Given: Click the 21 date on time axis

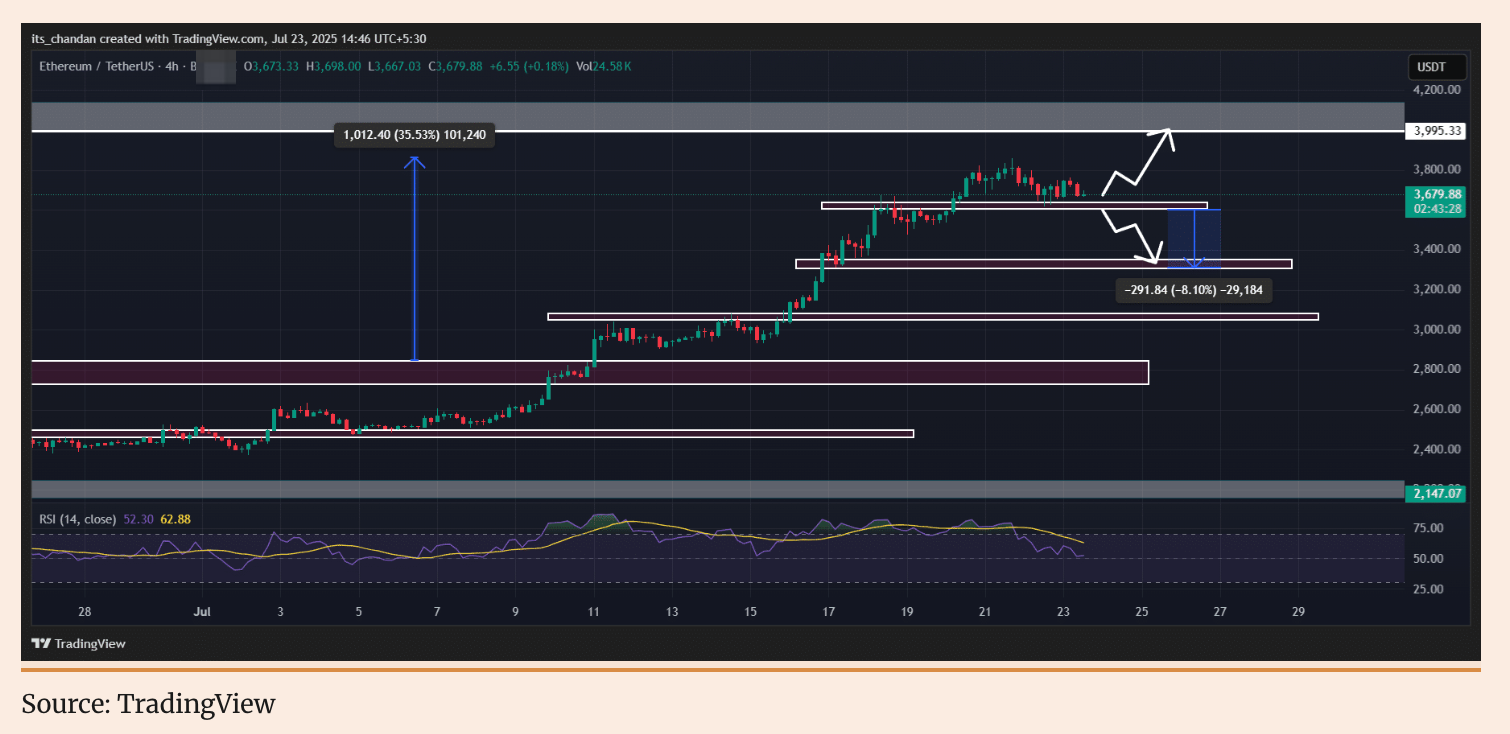Looking at the screenshot, I should [x=985, y=611].
